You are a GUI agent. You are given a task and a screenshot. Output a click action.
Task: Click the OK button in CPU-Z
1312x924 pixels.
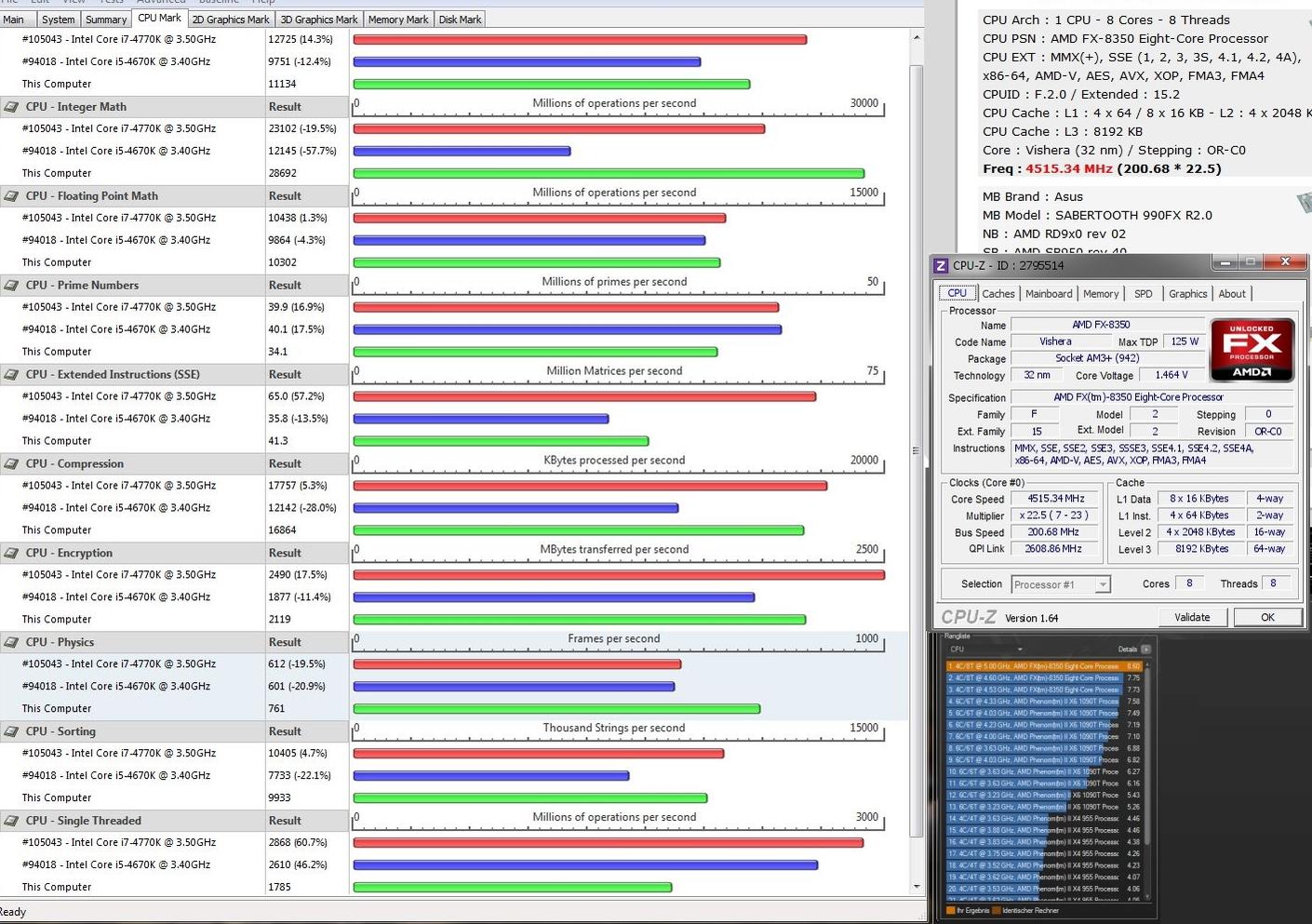1267,617
